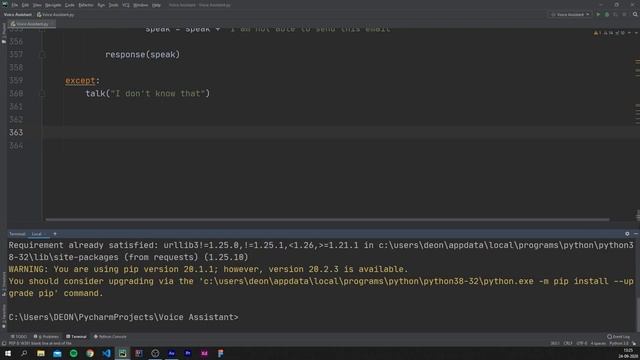Open the File menu
Image resolution: width=640 pixels, height=360 pixels.
[x=15, y=5]
